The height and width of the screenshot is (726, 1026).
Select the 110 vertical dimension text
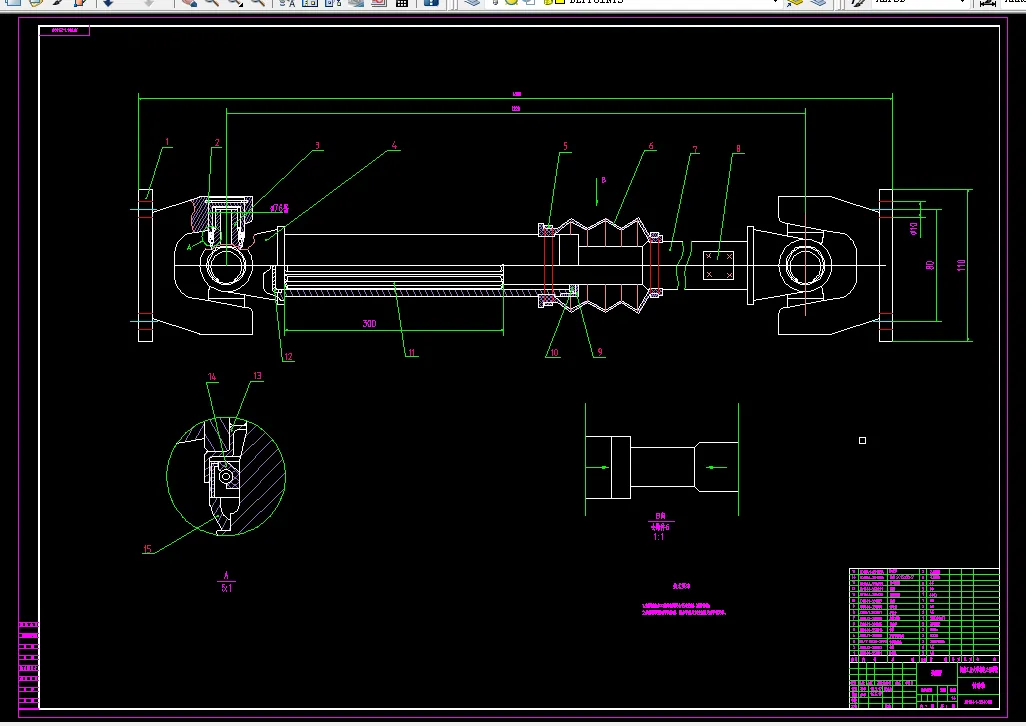(x=961, y=265)
